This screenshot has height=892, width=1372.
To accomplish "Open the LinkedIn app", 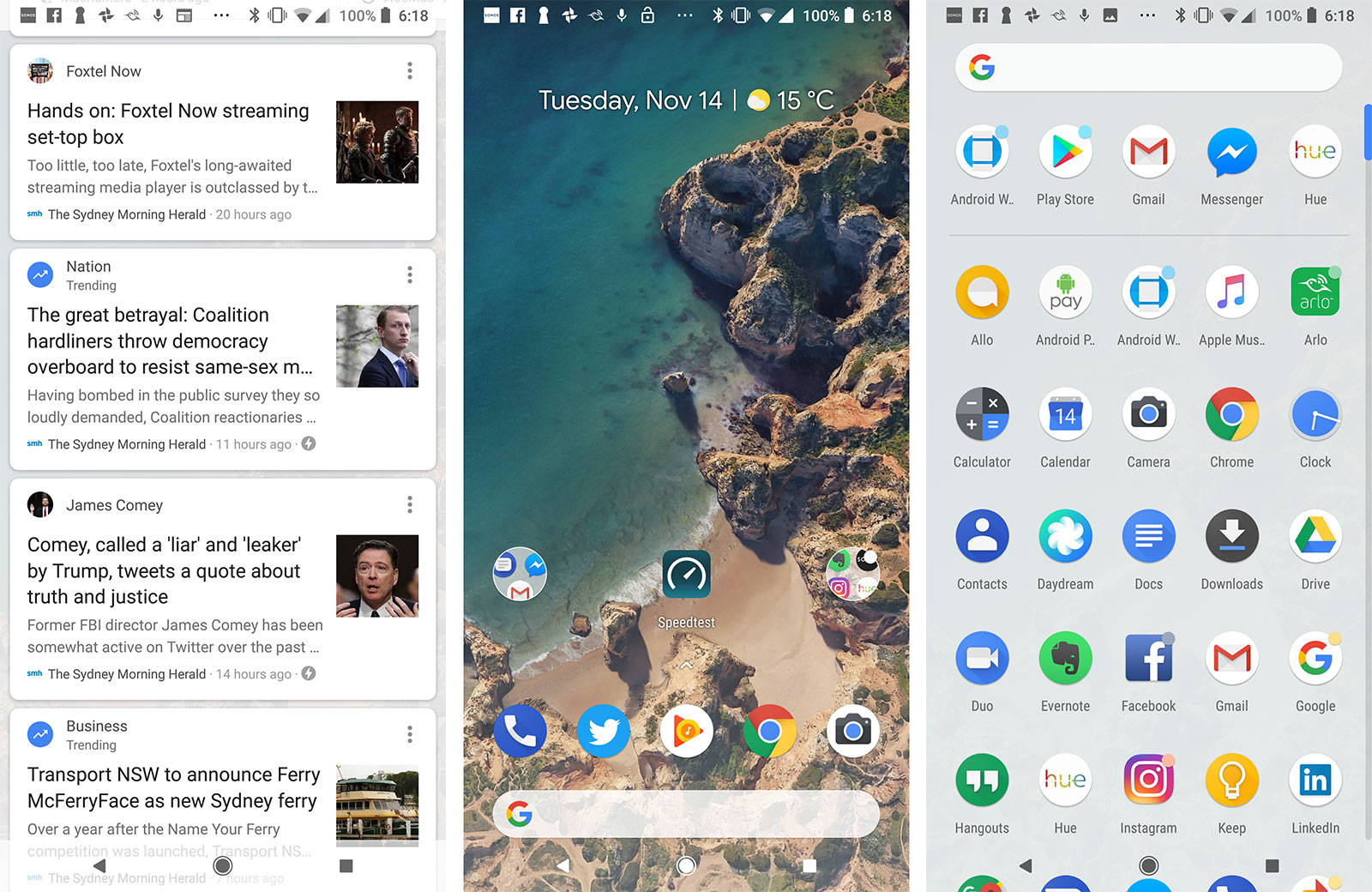I will [x=1315, y=780].
